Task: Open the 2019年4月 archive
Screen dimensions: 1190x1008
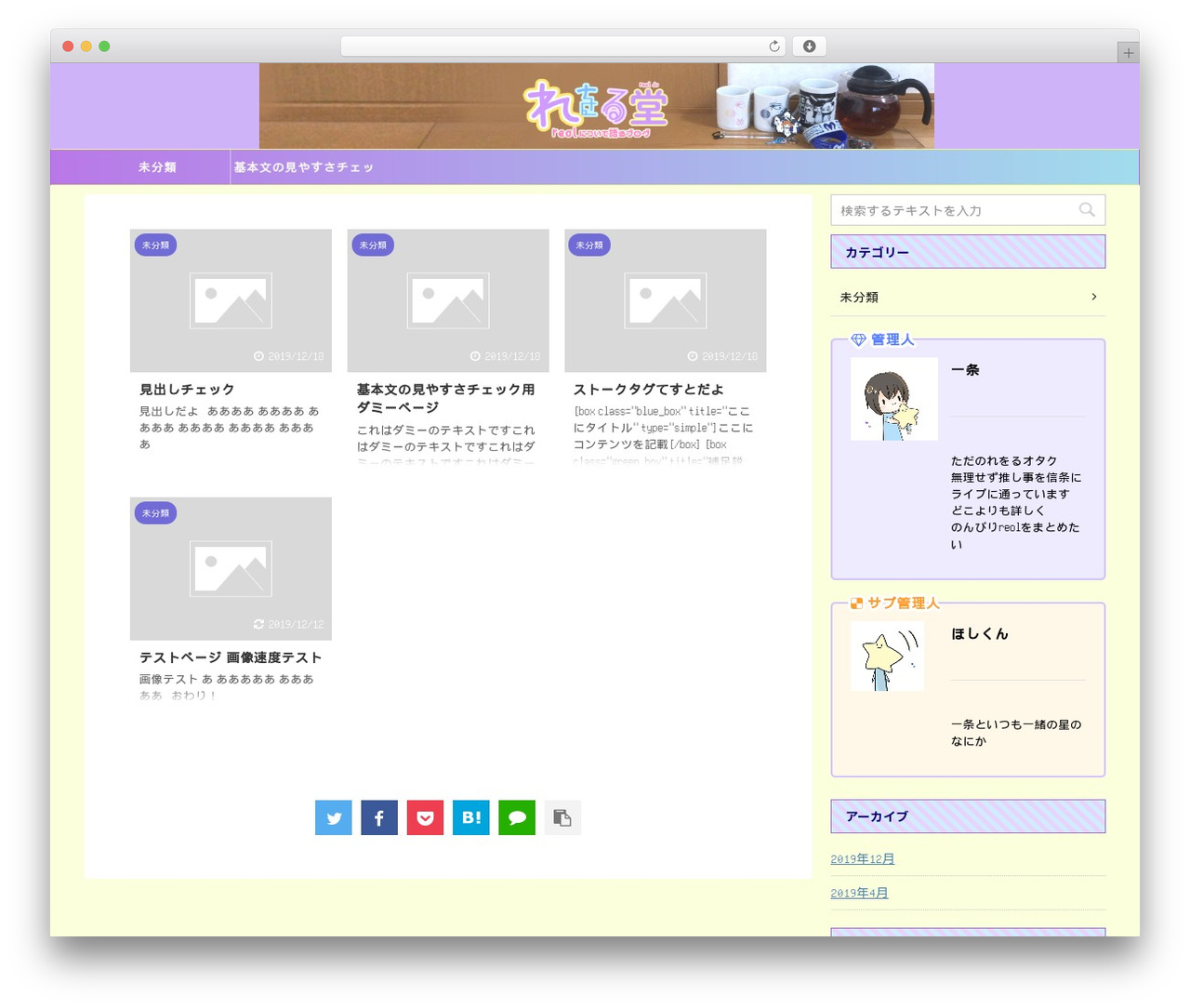Action: tap(859, 893)
